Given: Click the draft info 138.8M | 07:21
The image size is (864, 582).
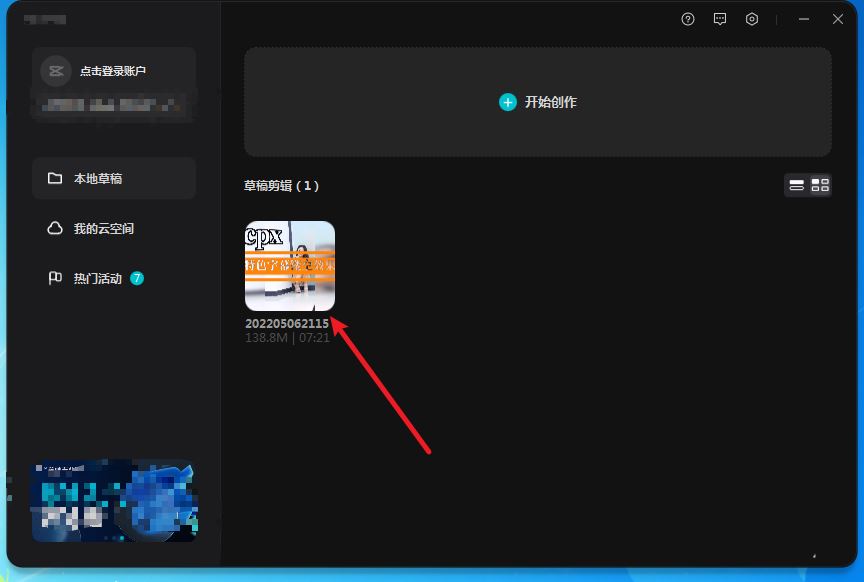Looking at the screenshot, I should click(x=286, y=339).
